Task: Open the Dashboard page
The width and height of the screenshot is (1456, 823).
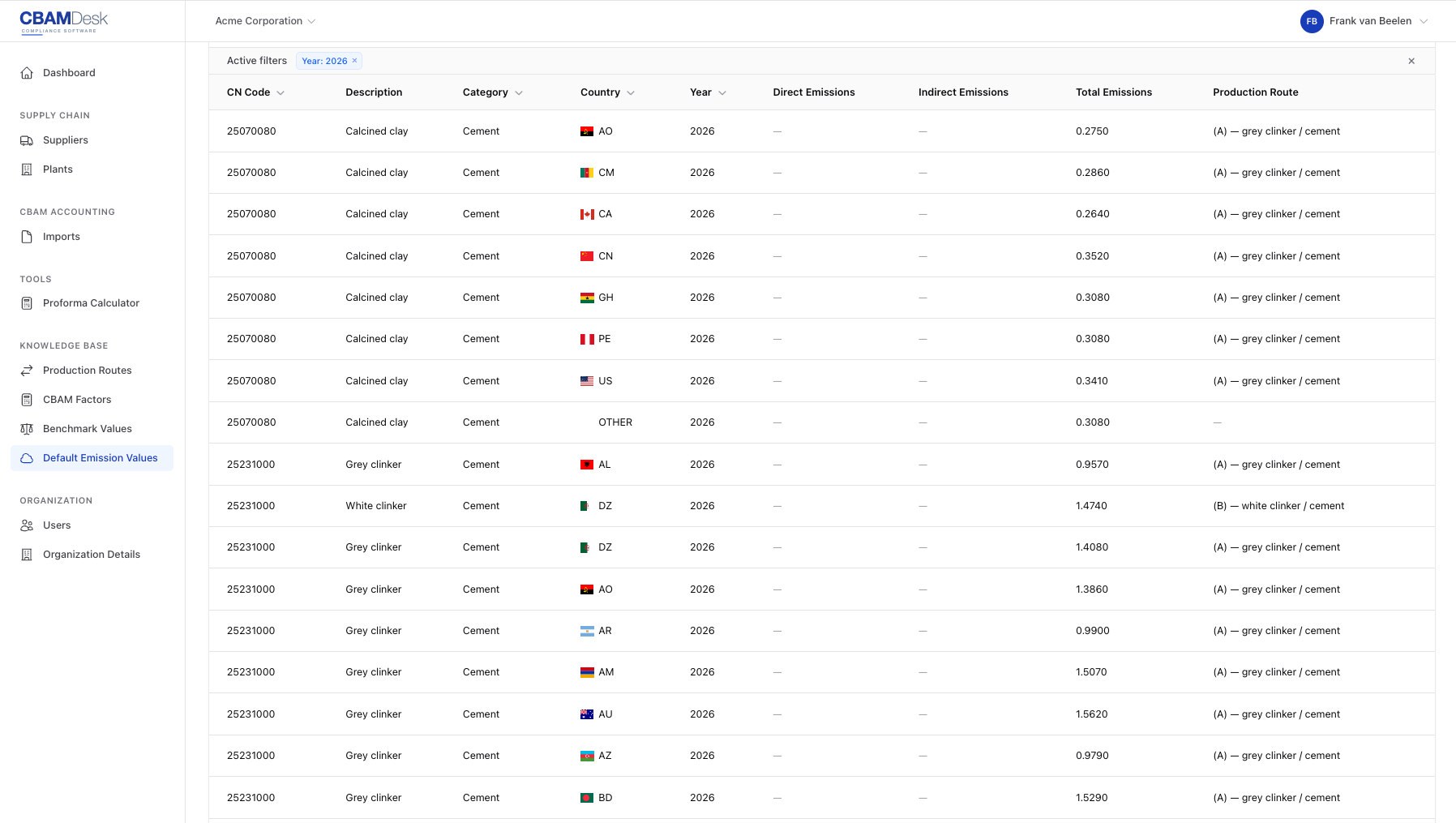Action: [x=69, y=72]
